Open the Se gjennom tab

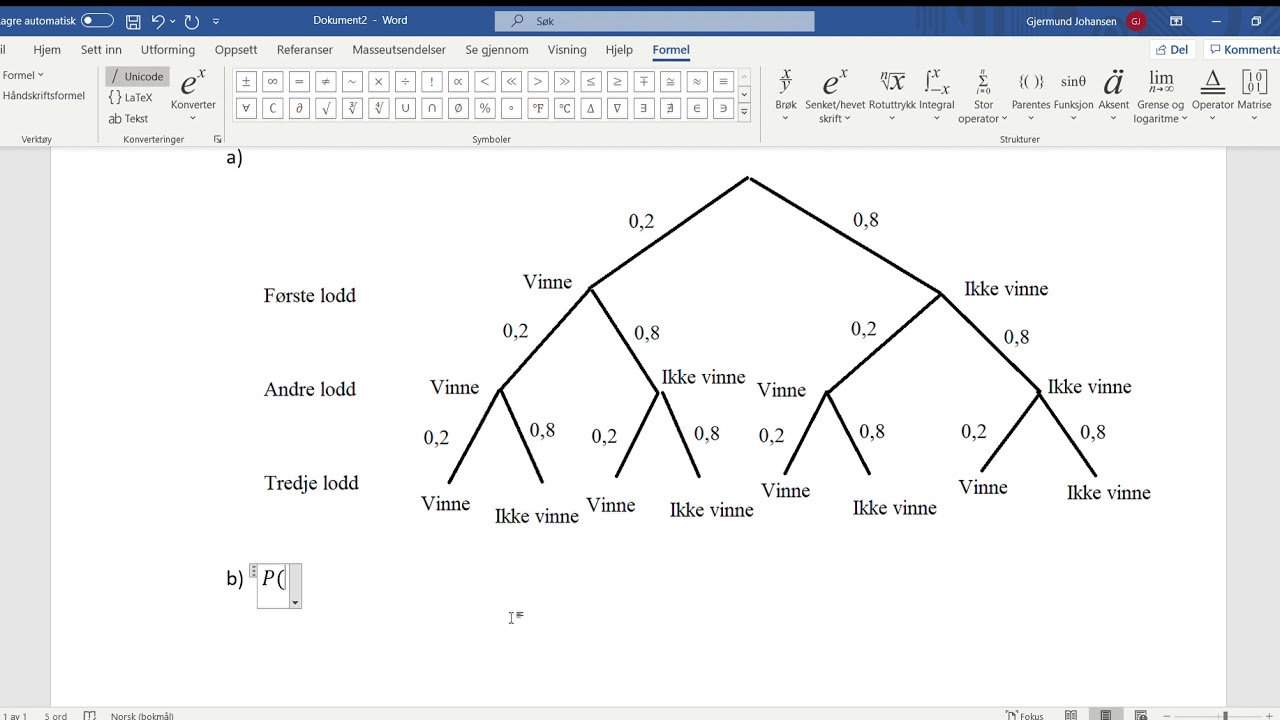tap(497, 50)
